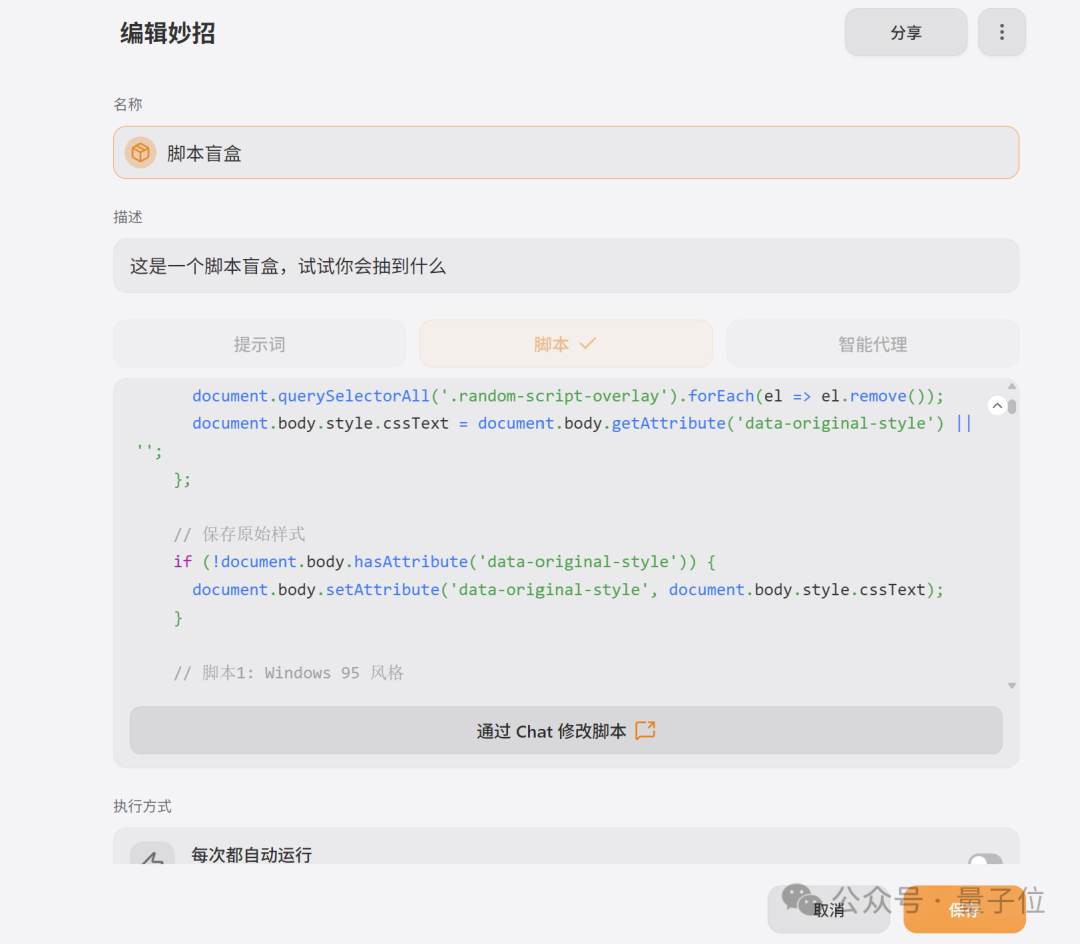Cancel editing with the 取消 button
Viewport: 1080px width, 944px height.
tap(829, 910)
